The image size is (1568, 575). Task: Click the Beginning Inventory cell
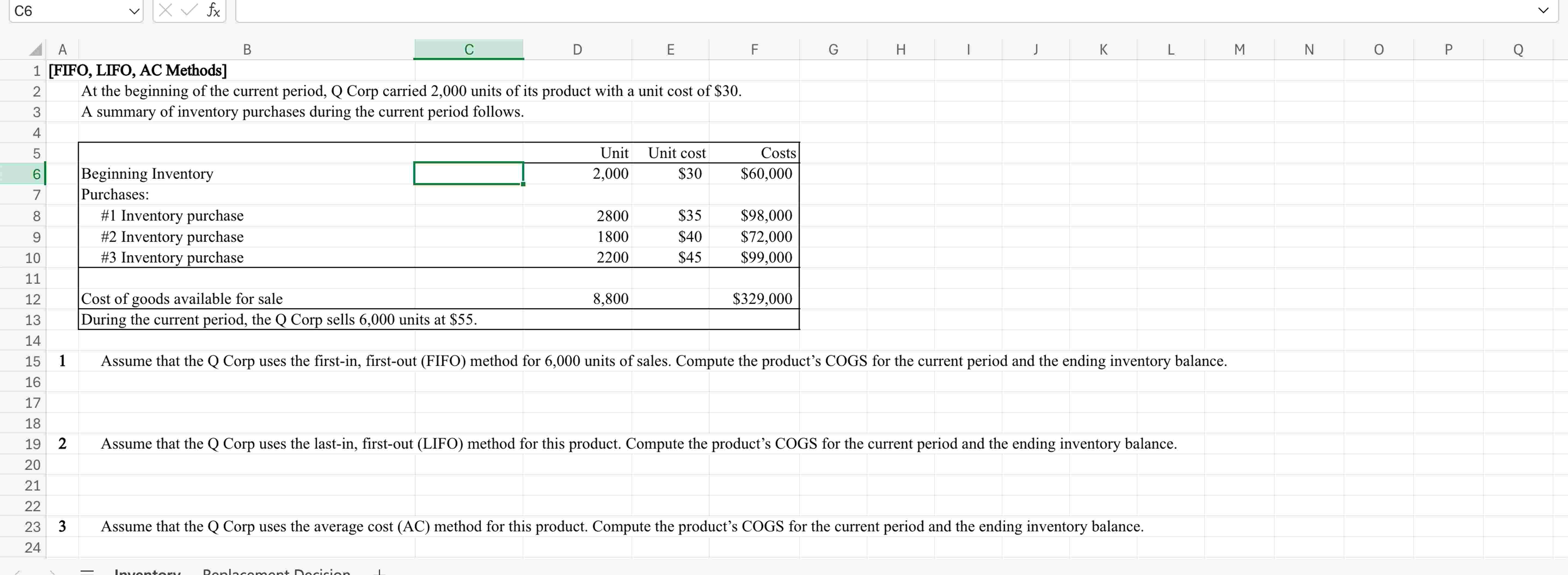tap(183, 174)
